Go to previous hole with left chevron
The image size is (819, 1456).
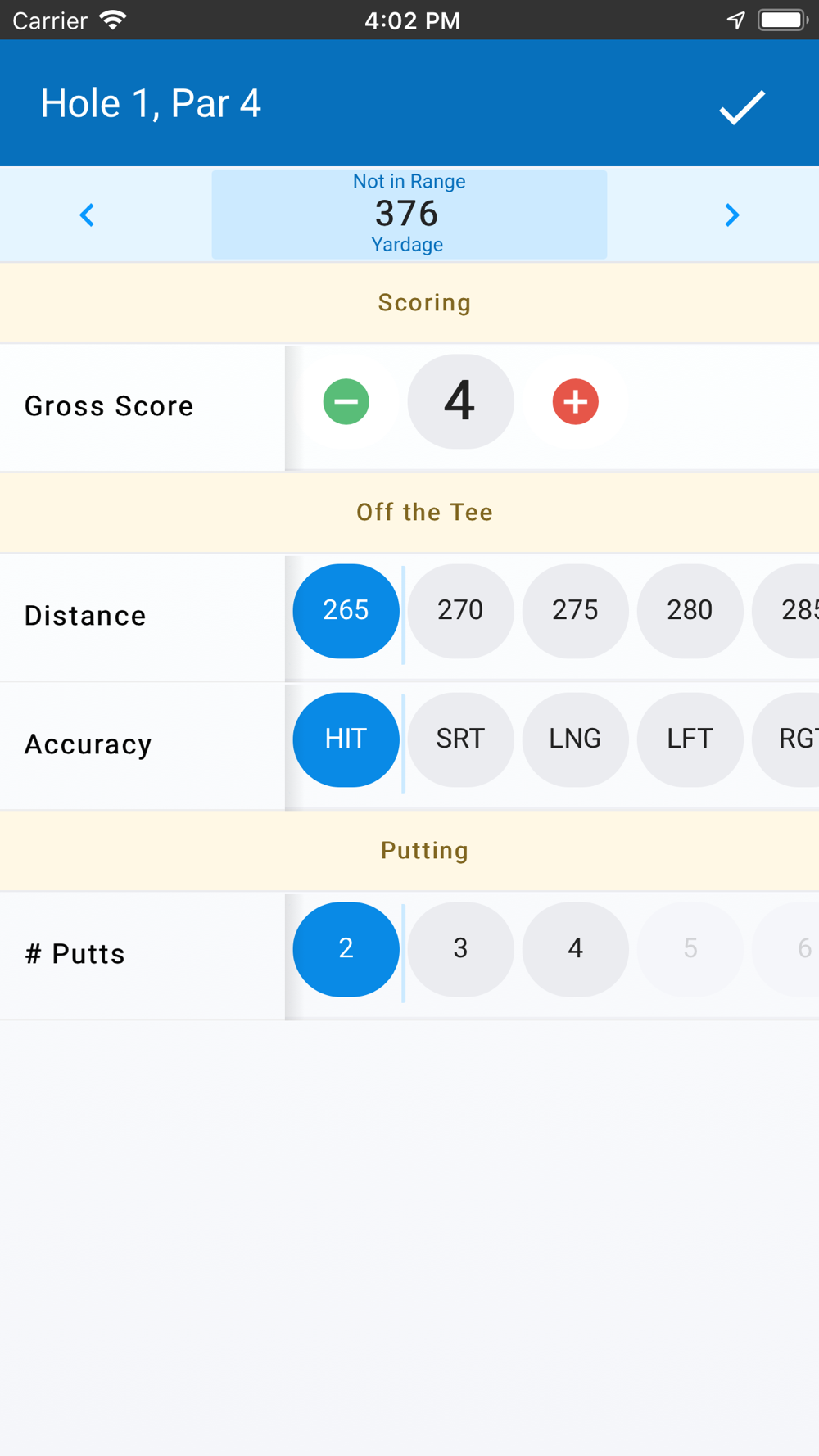tap(87, 215)
